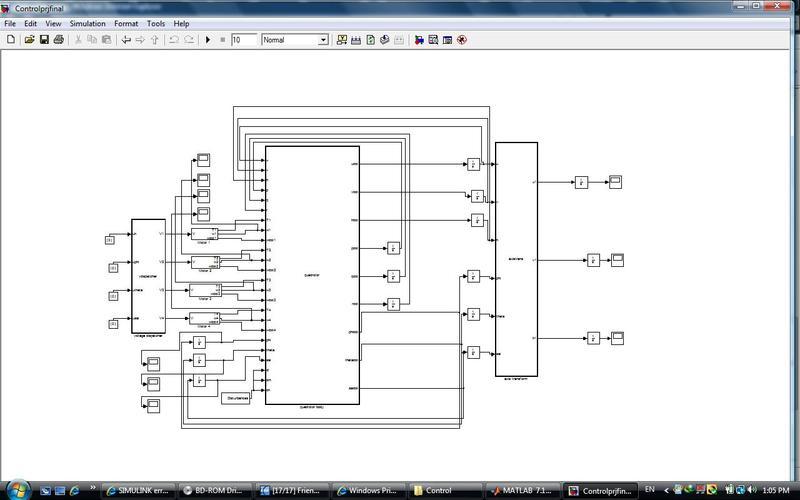
Task: Click the navigate back arrow icon
Action: [126, 40]
